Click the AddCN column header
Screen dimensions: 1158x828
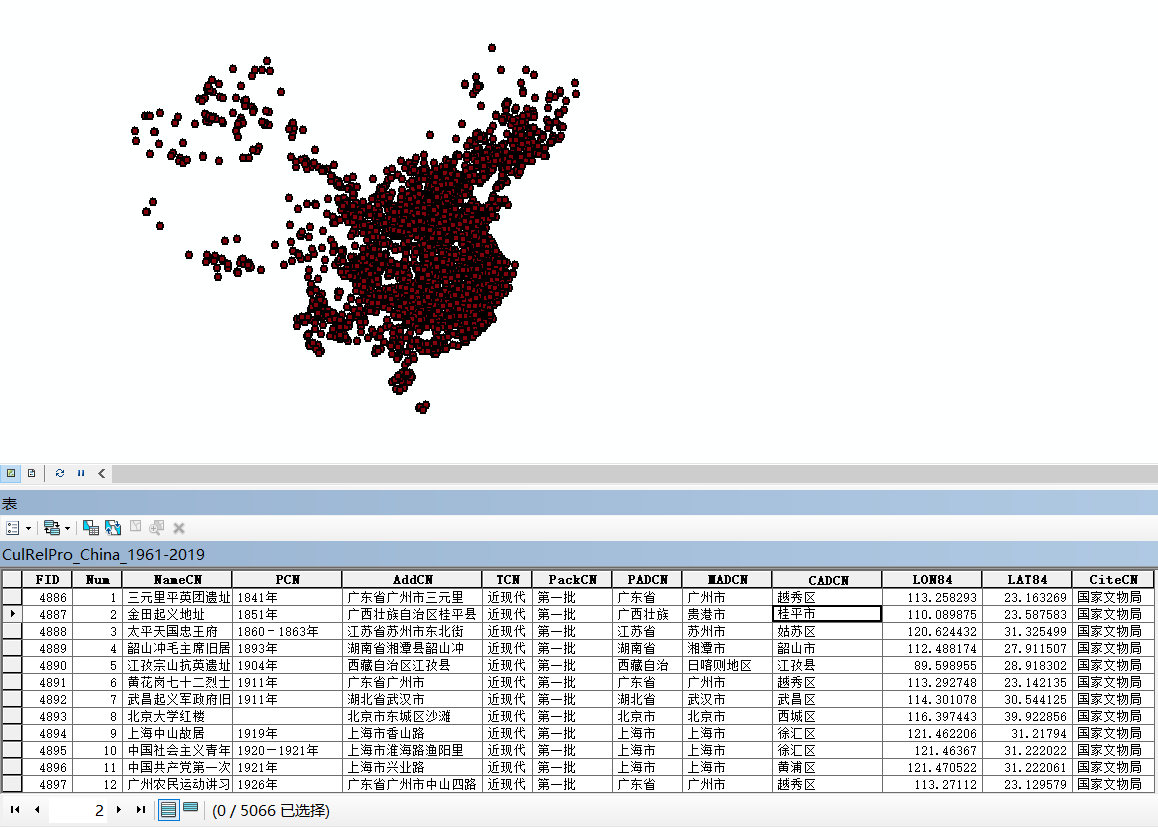tap(412, 580)
